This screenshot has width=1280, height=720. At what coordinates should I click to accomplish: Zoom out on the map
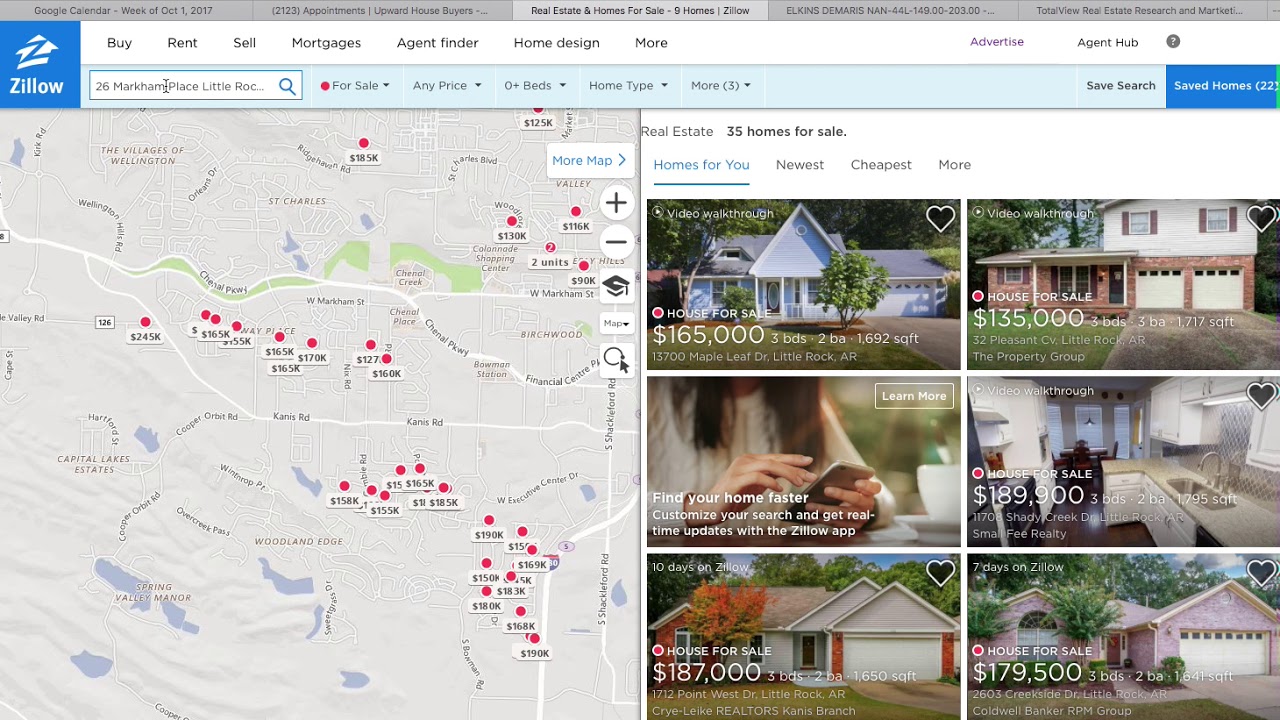616,242
